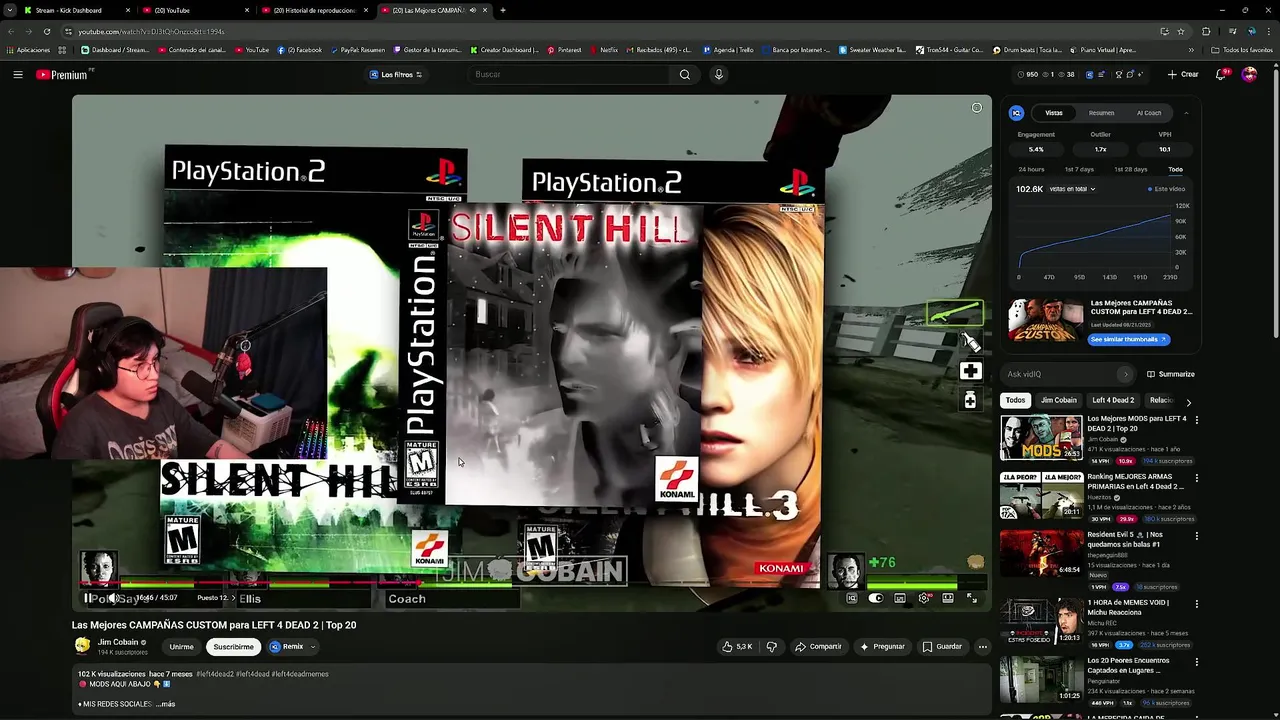Open the vistas en total dropdown

(x=1072, y=189)
